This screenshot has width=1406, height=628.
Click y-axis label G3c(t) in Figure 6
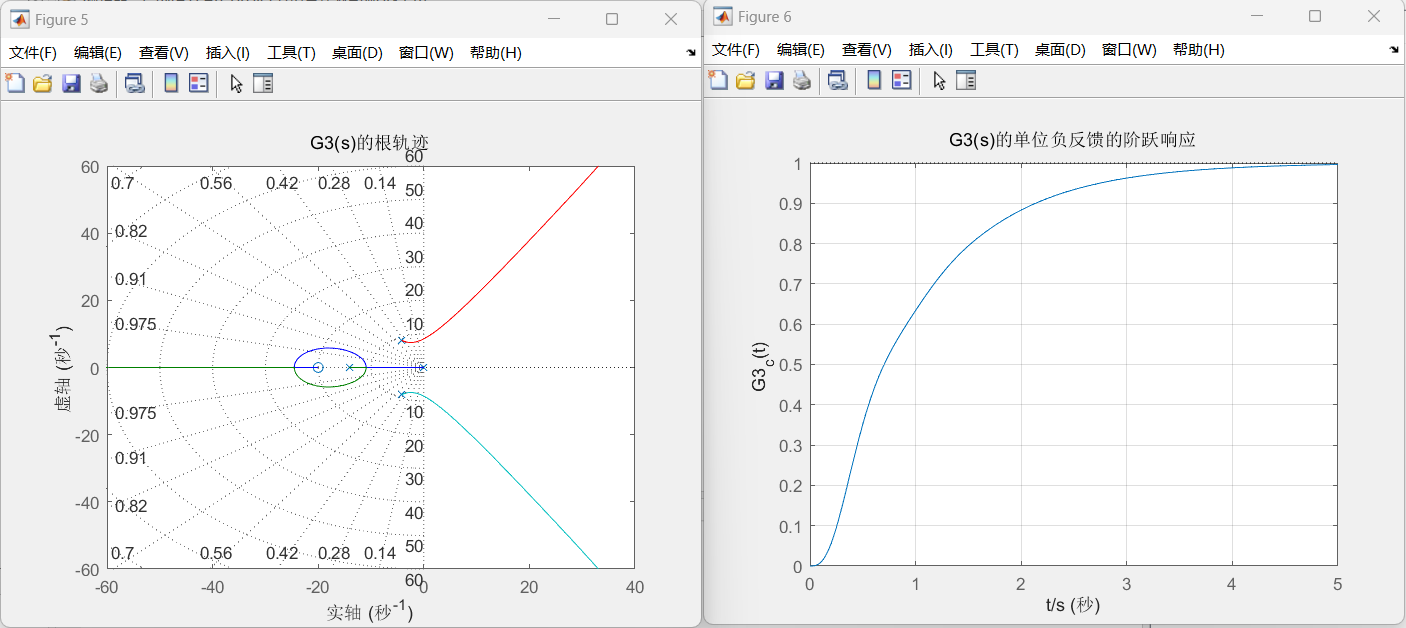(x=761, y=366)
